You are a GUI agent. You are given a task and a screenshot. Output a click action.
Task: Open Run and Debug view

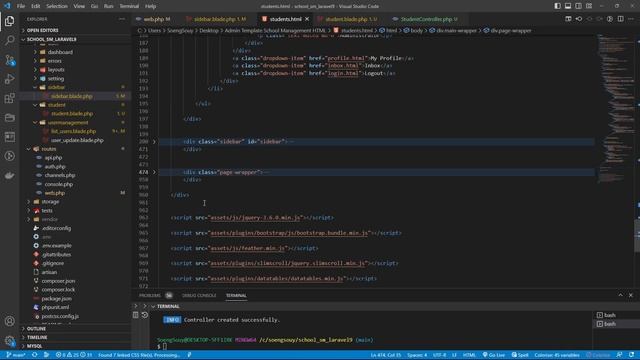(x=9, y=79)
